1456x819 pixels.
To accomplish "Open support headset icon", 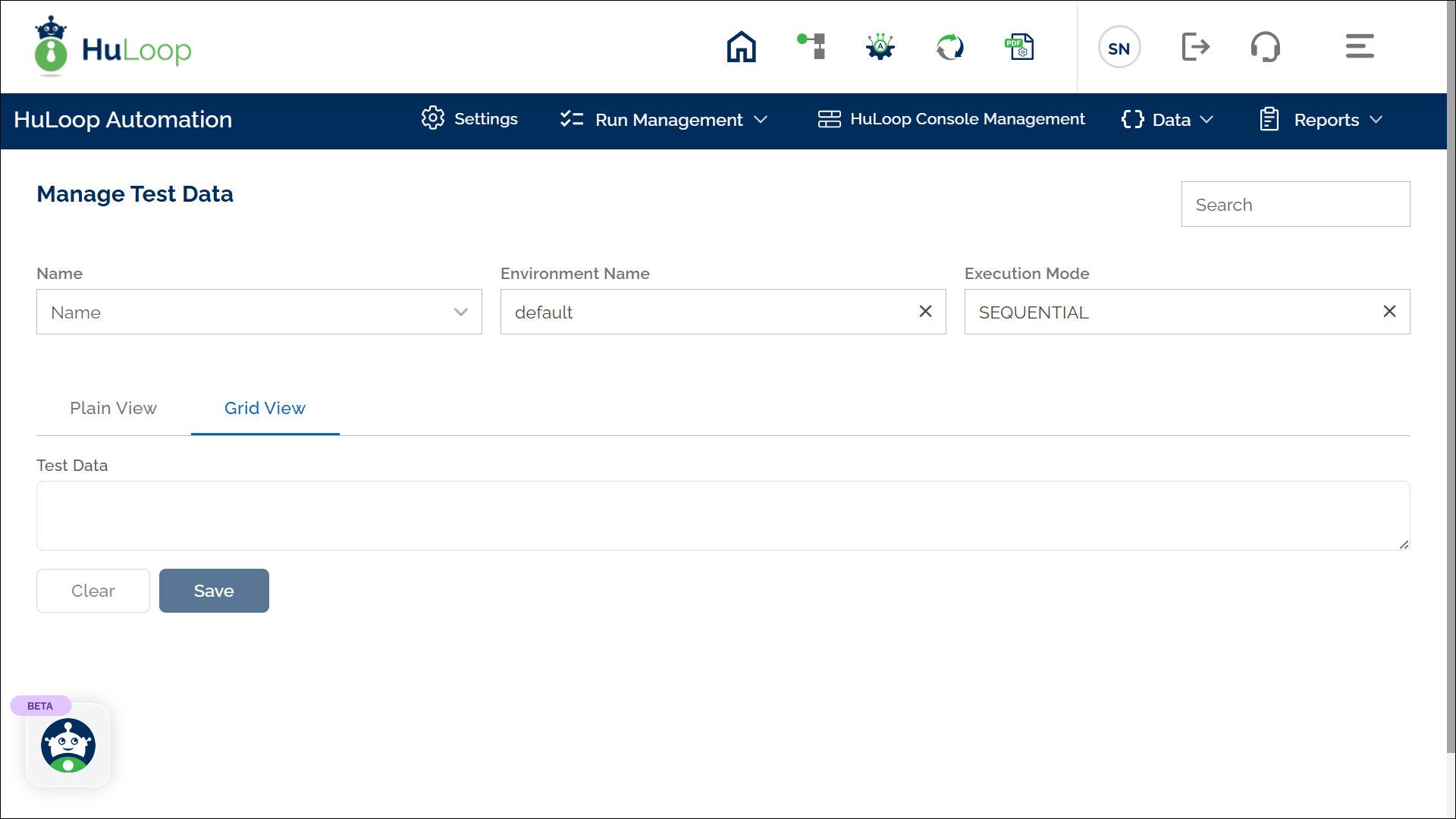I will pyautogui.click(x=1265, y=47).
